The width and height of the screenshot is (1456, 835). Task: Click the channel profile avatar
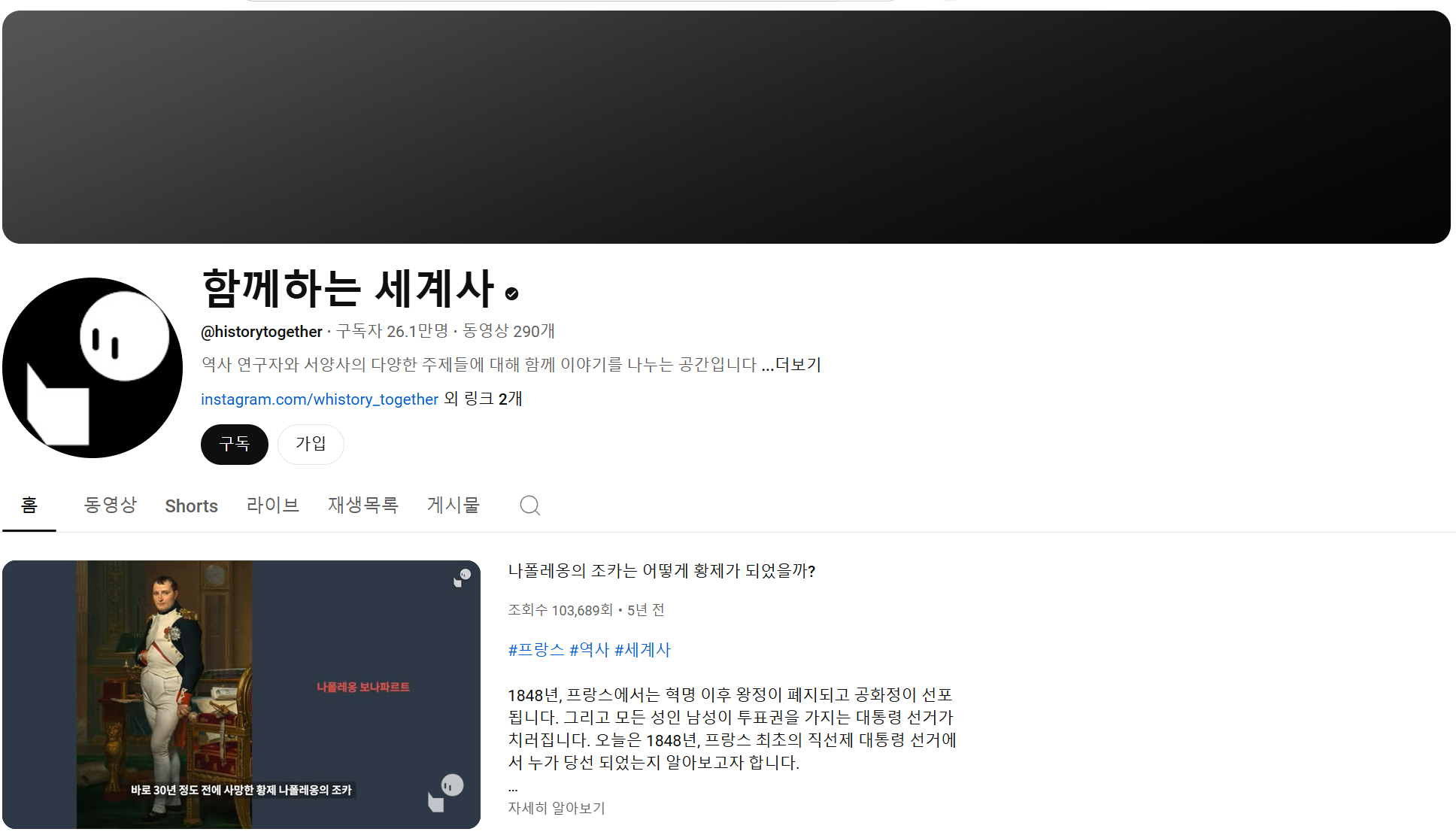(93, 367)
